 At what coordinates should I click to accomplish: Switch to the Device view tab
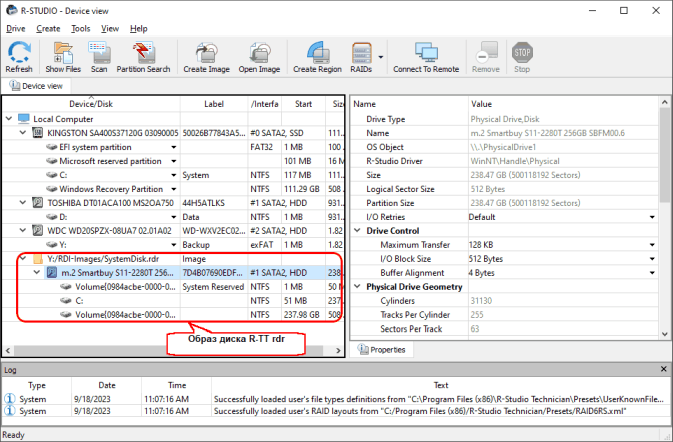pyautogui.click(x=36, y=86)
